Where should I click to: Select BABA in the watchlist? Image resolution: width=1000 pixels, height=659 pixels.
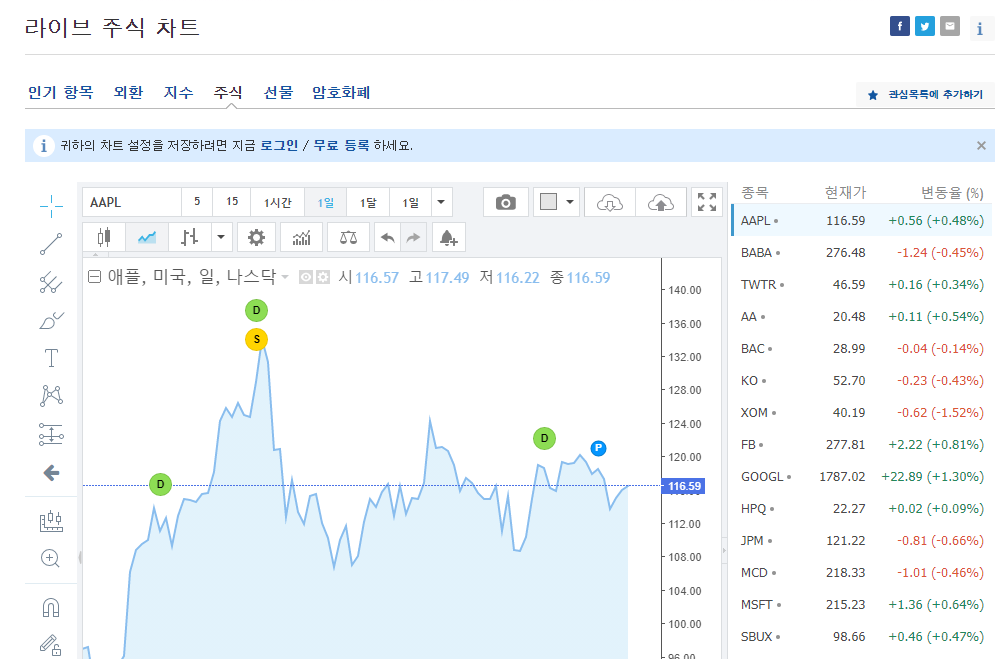pyautogui.click(x=862, y=253)
